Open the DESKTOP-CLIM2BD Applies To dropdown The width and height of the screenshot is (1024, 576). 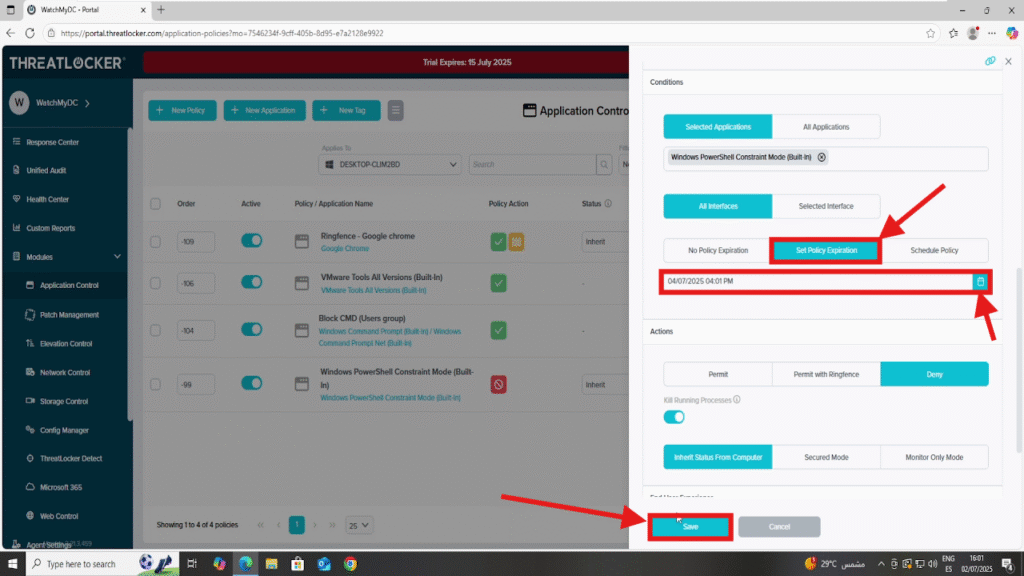tap(390, 165)
